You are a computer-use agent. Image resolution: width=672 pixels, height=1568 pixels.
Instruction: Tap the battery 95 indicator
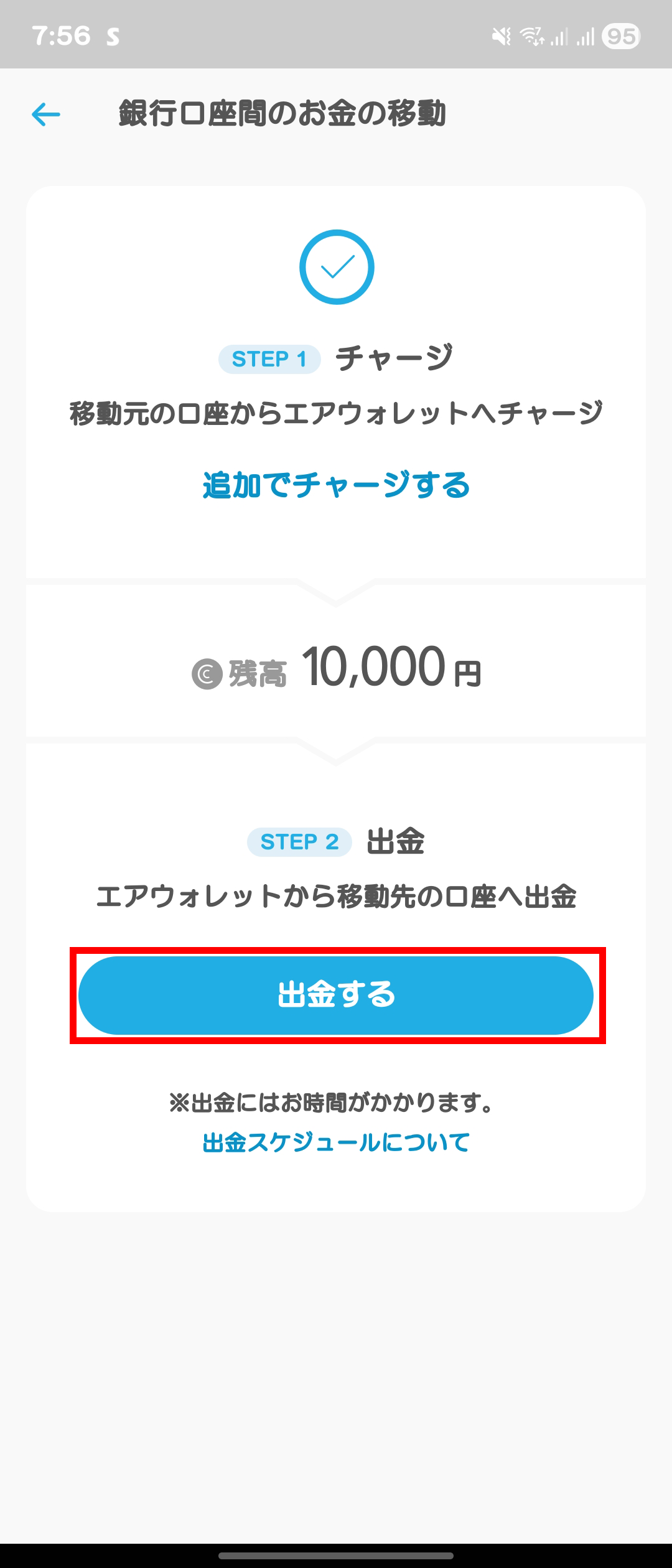(x=621, y=37)
